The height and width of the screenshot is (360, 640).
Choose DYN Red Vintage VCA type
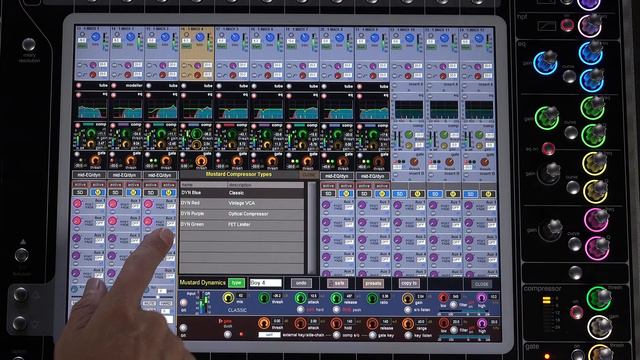tap(242, 203)
